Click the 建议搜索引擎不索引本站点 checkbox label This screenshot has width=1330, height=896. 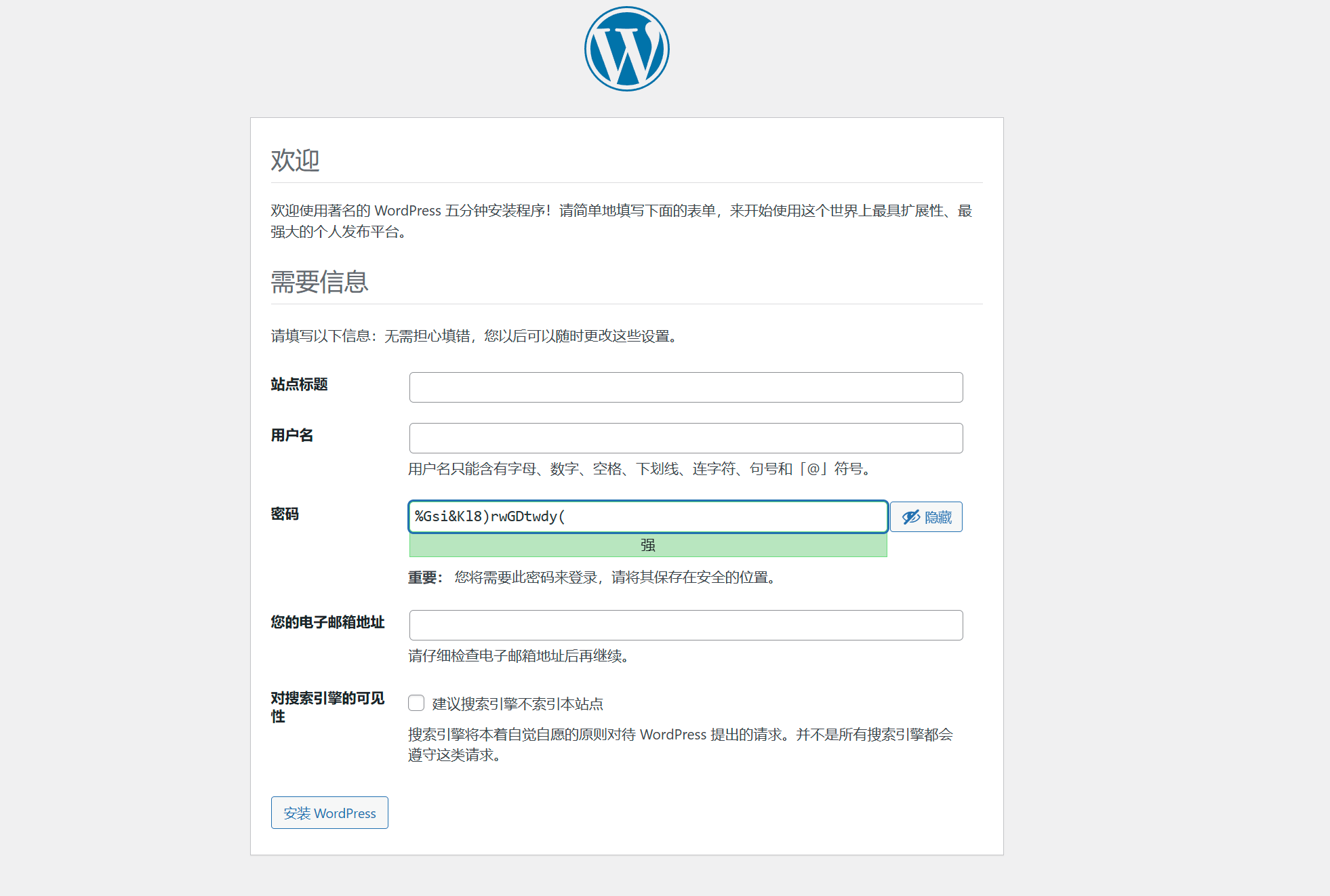pos(518,704)
